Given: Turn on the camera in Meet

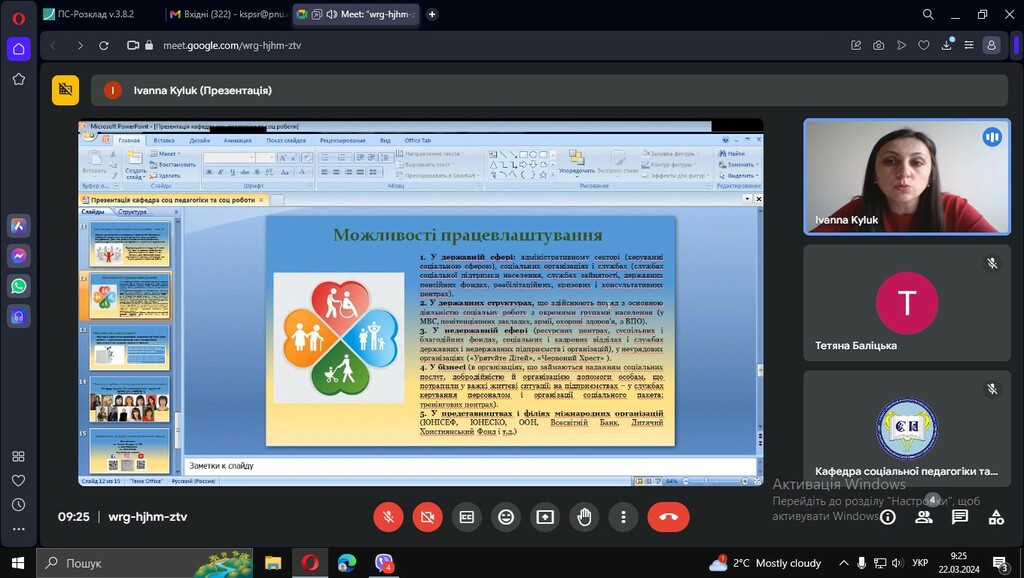Looking at the screenshot, I should click(x=427, y=517).
